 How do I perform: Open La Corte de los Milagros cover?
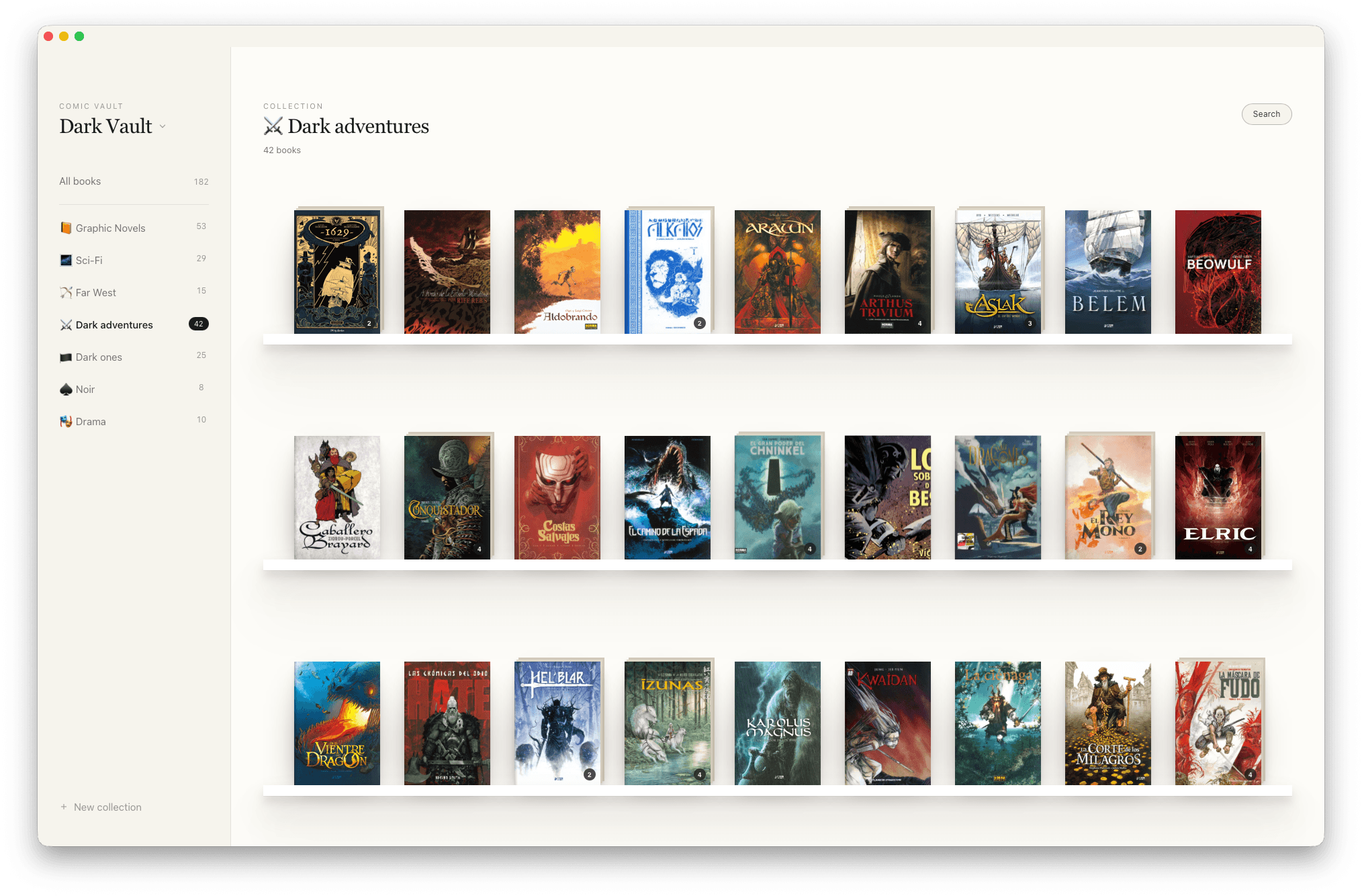pos(1108,723)
